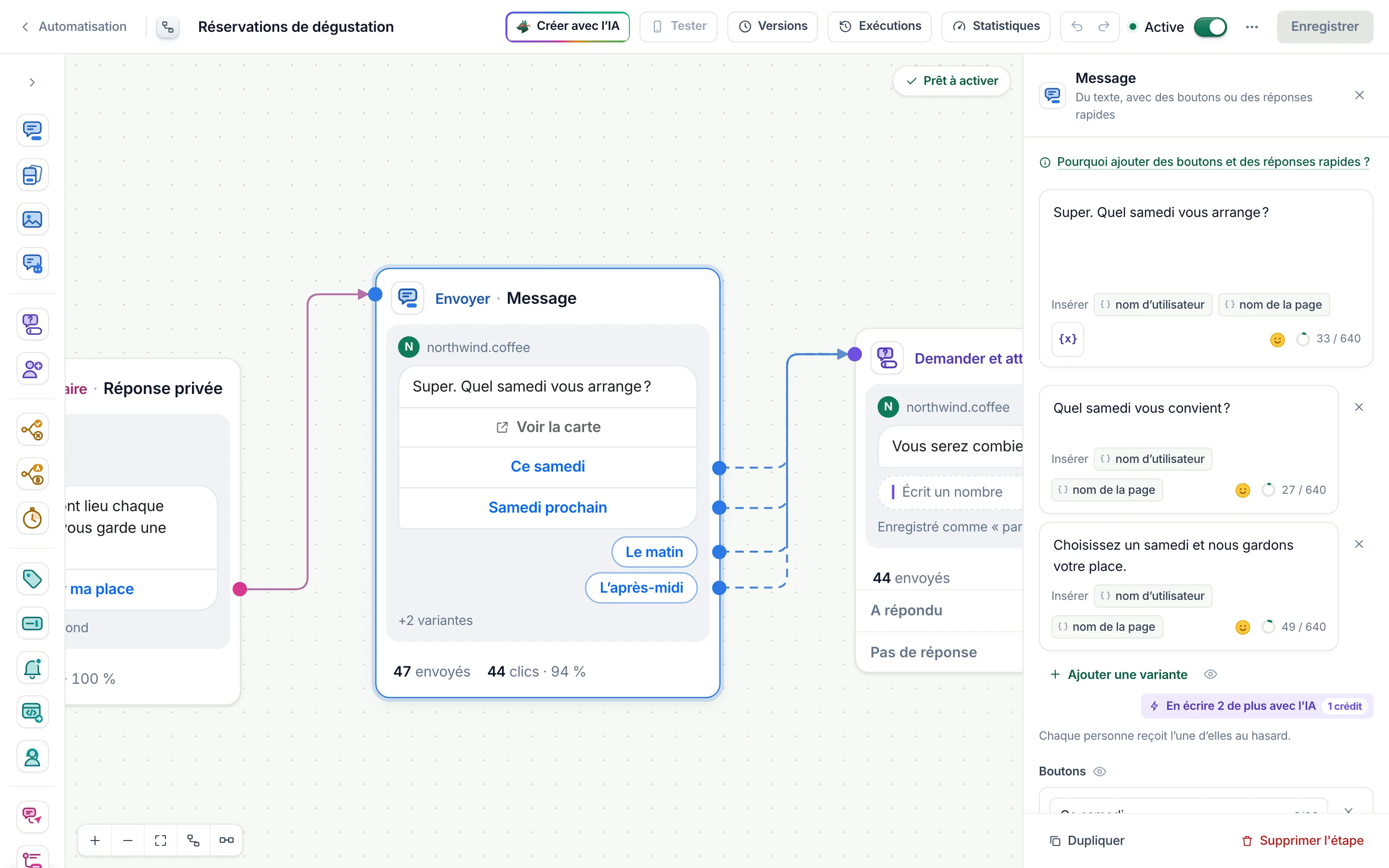Select the agent person icon in sidebar
1389x868 pixels.
point(32,757)
